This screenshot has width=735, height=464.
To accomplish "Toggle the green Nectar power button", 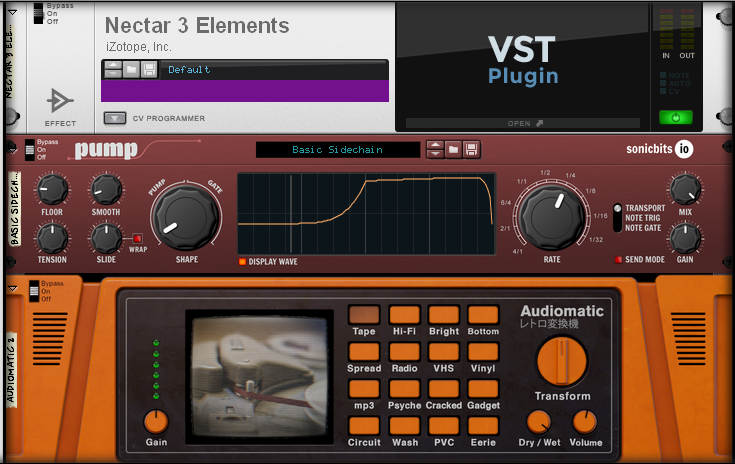I will pos(675,117).
